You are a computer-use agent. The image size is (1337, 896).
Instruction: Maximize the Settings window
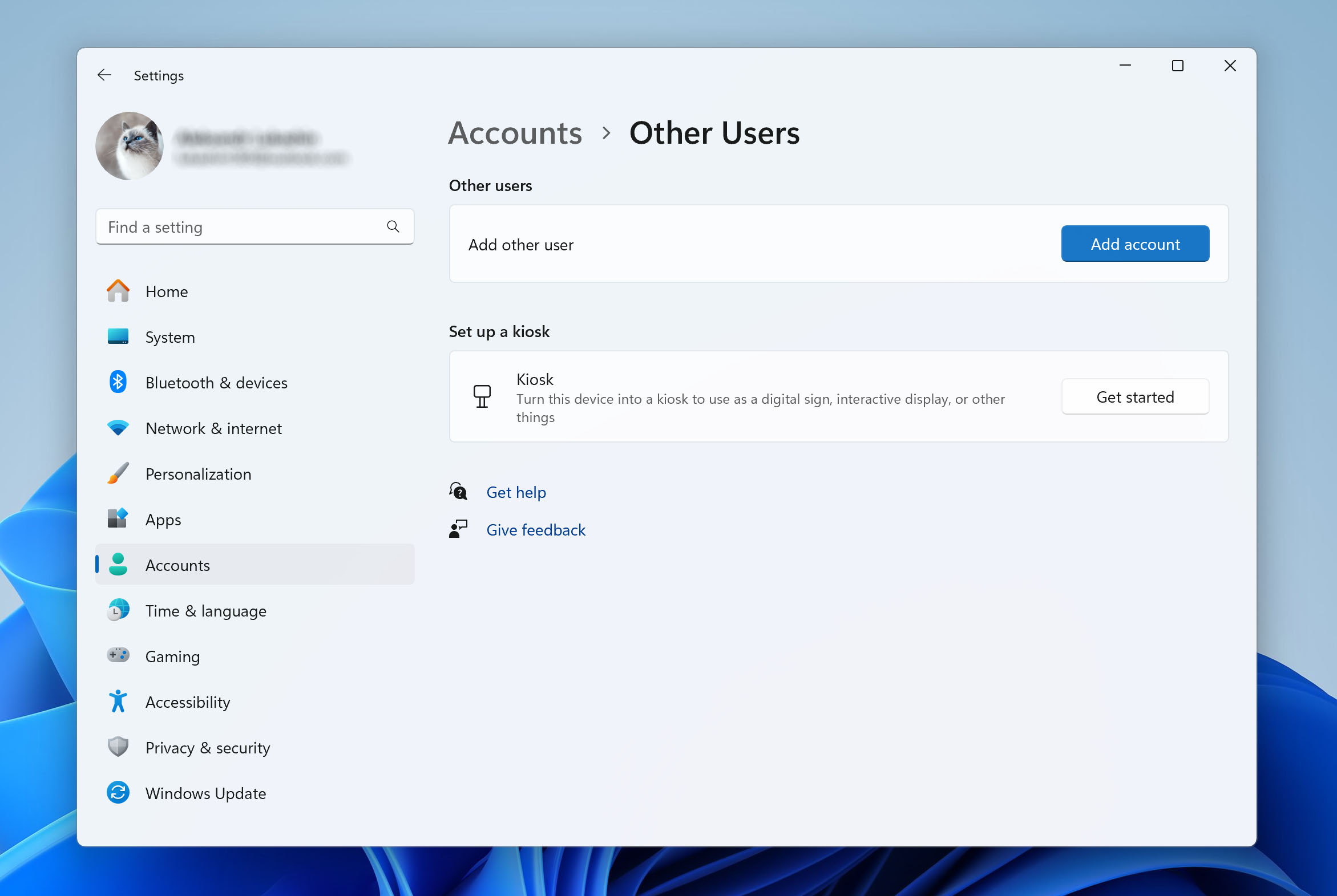pos(1178,66)
